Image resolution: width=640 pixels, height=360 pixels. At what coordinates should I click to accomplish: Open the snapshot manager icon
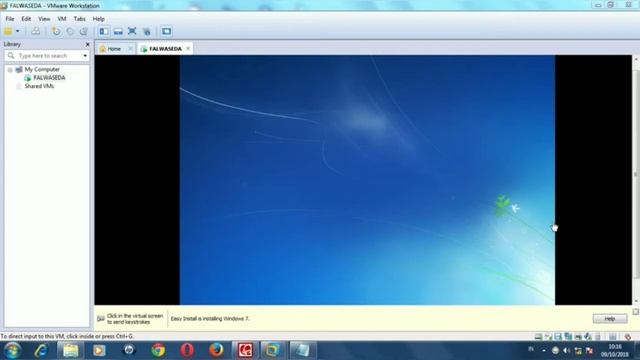click(84, 31)
